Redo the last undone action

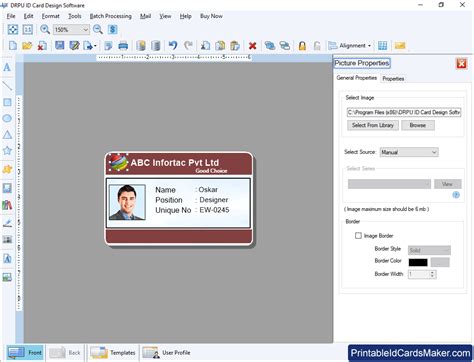click(188, 45)
